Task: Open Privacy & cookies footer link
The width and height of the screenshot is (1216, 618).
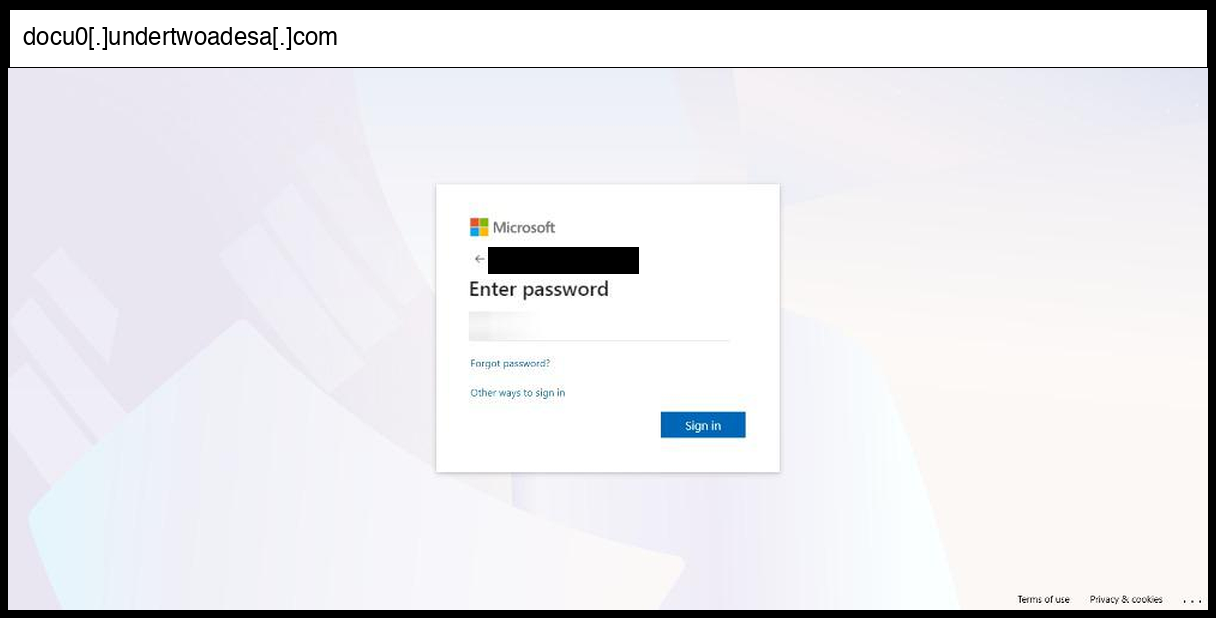Action: coord(1126,600)
